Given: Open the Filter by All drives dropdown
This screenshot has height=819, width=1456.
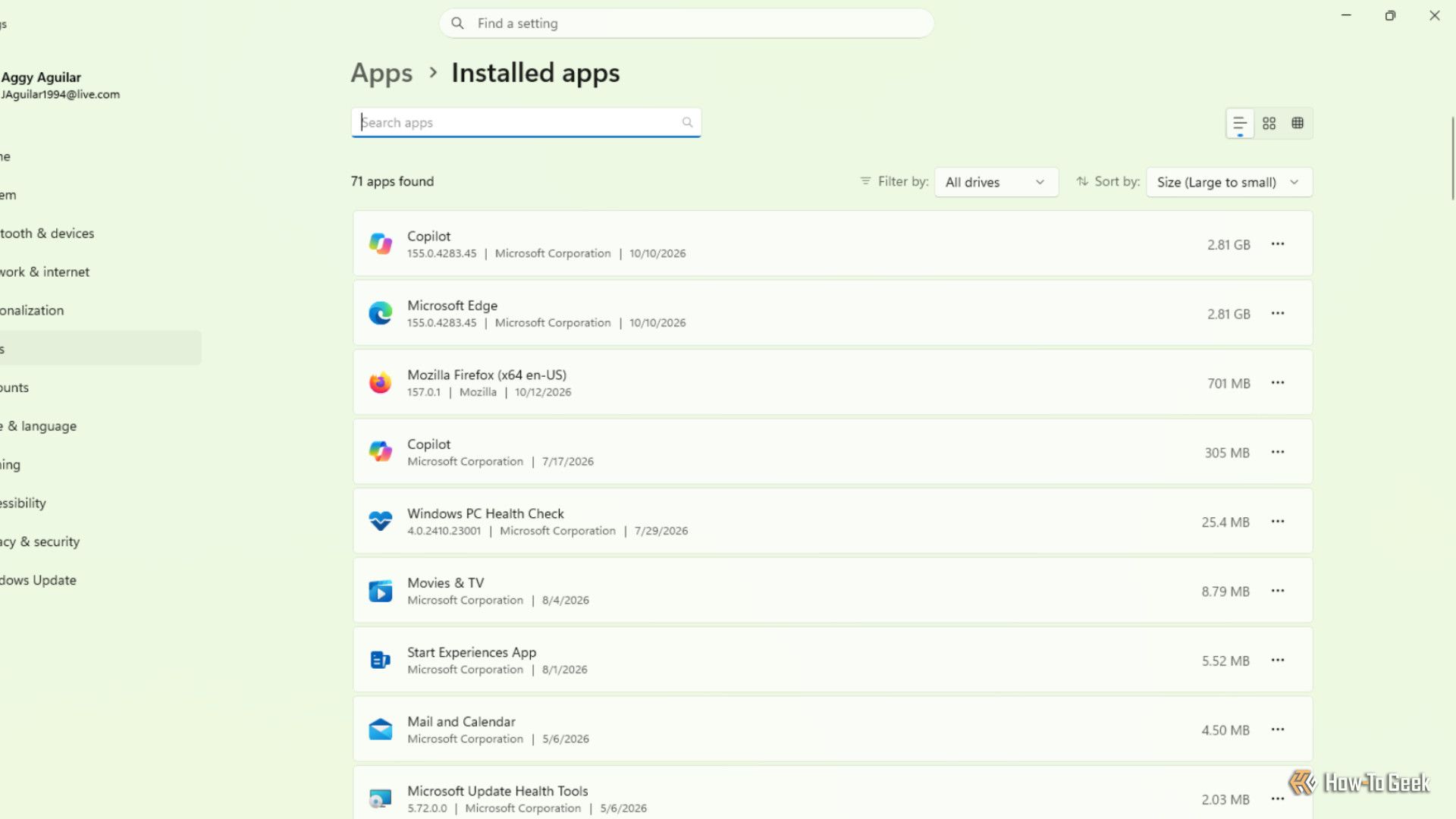Looking at the screenshot, I should pyautogui.click(x=996, y=182).
